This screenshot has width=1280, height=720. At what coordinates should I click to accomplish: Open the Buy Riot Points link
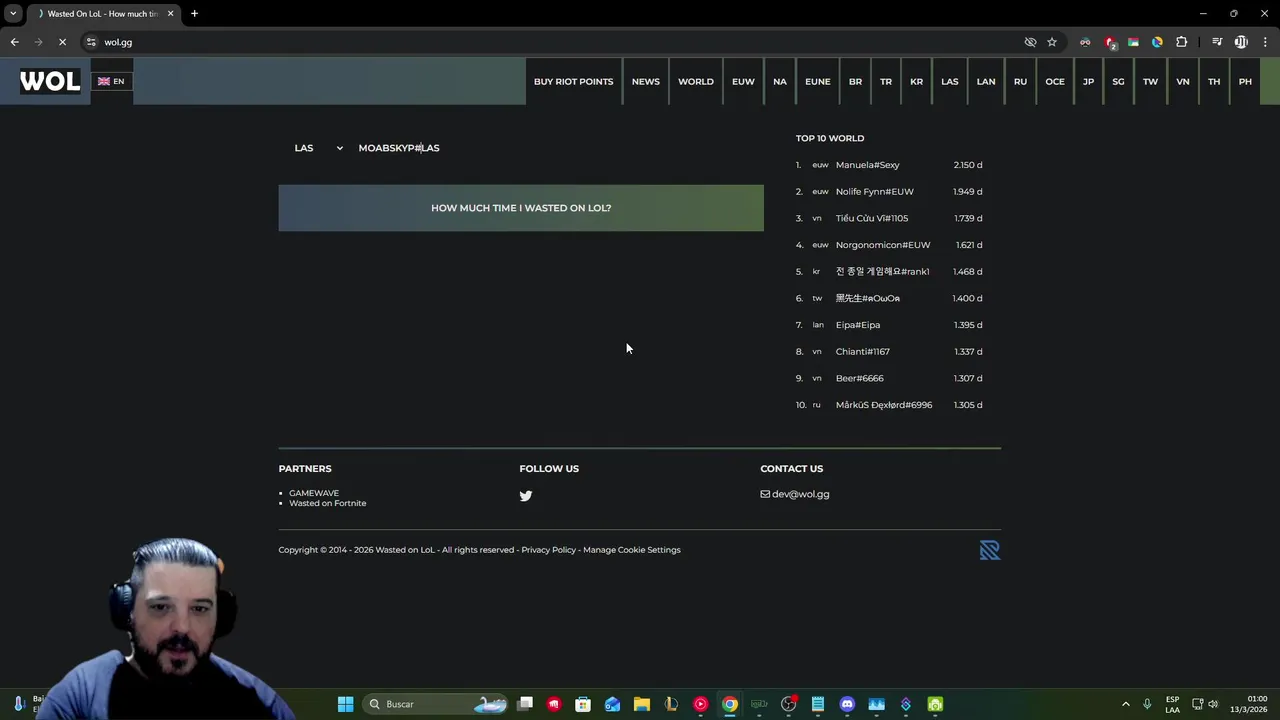[573, 82]
